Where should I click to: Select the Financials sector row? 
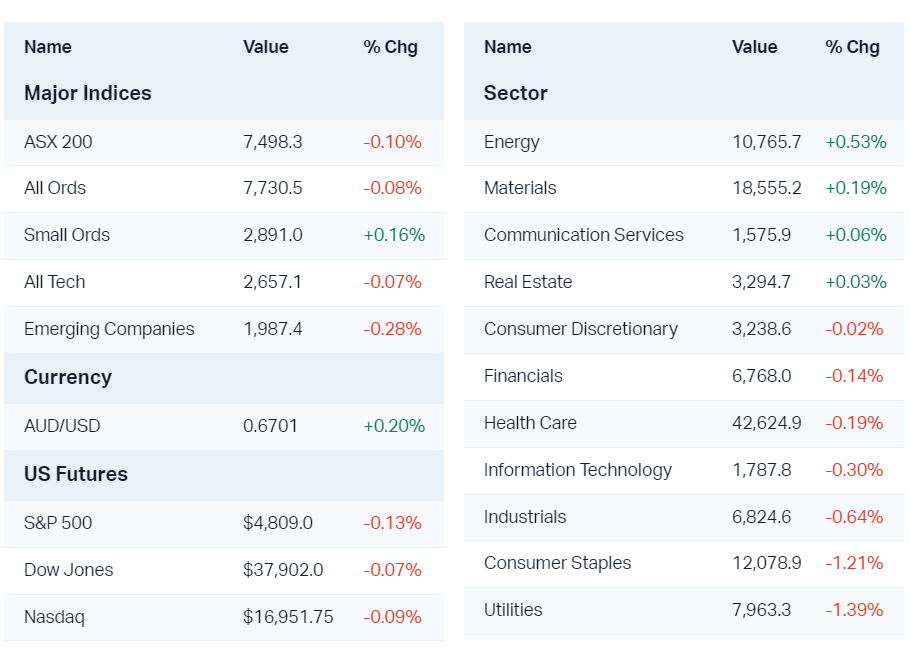523,376
